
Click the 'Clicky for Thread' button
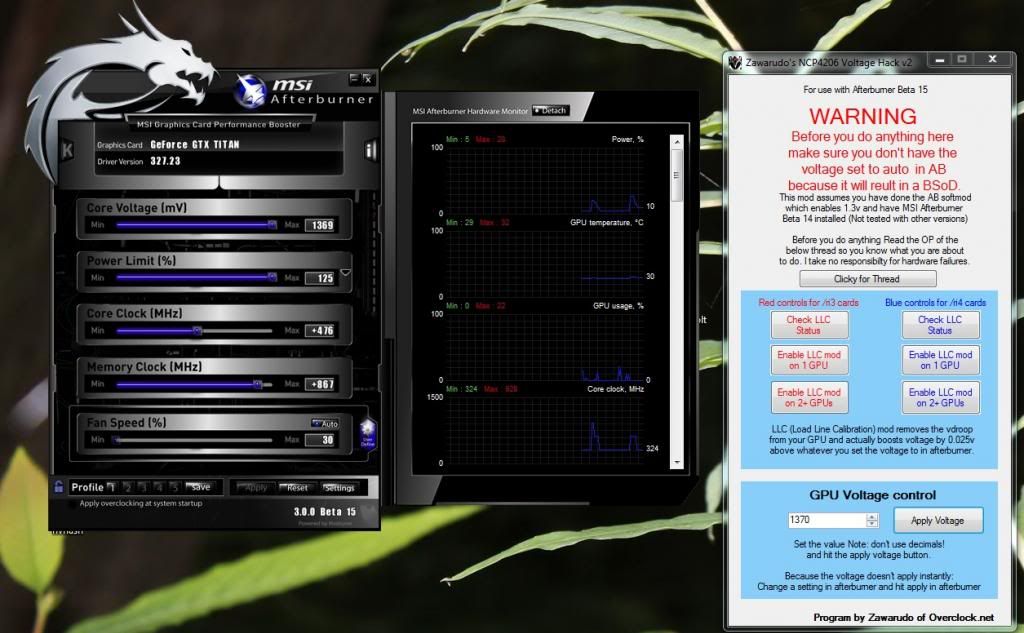(867, 279)
